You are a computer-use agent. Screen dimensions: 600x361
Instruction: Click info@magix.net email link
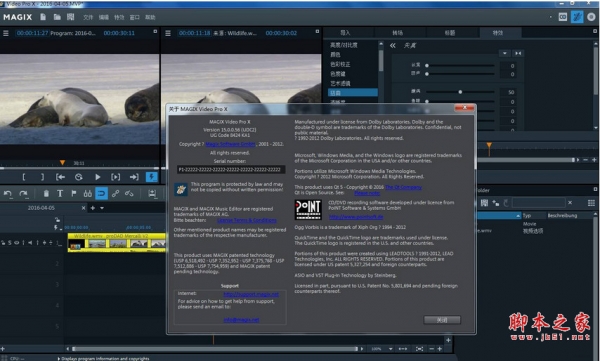point(241,320)
